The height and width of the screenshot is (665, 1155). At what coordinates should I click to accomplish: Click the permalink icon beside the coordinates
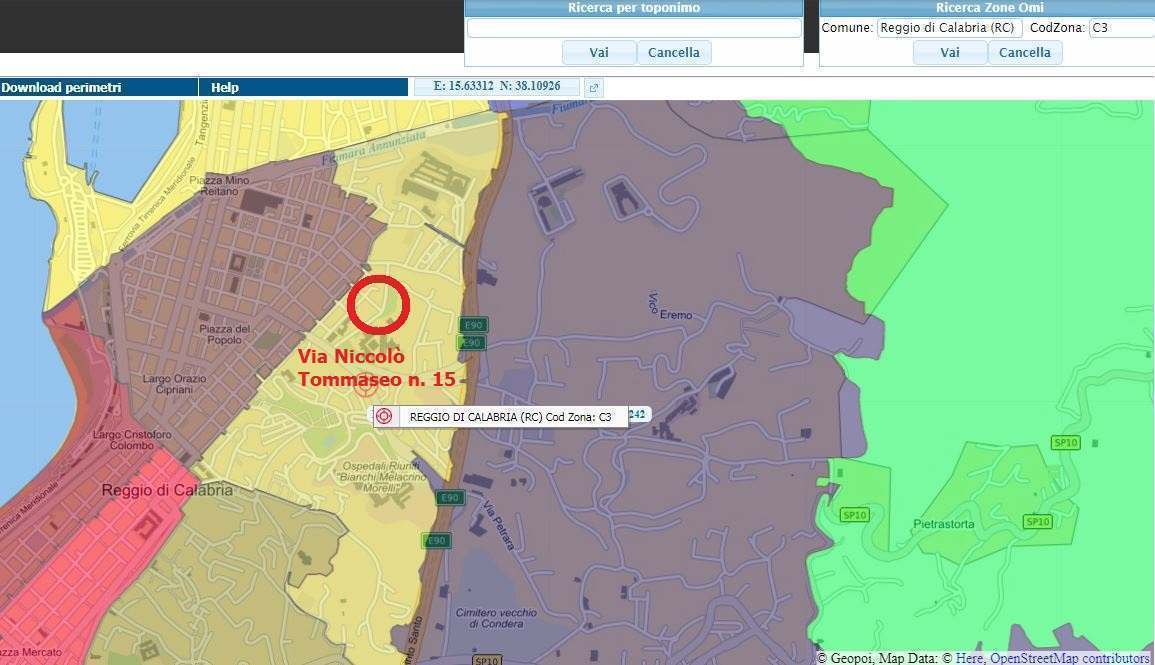[x=593, y=88]
